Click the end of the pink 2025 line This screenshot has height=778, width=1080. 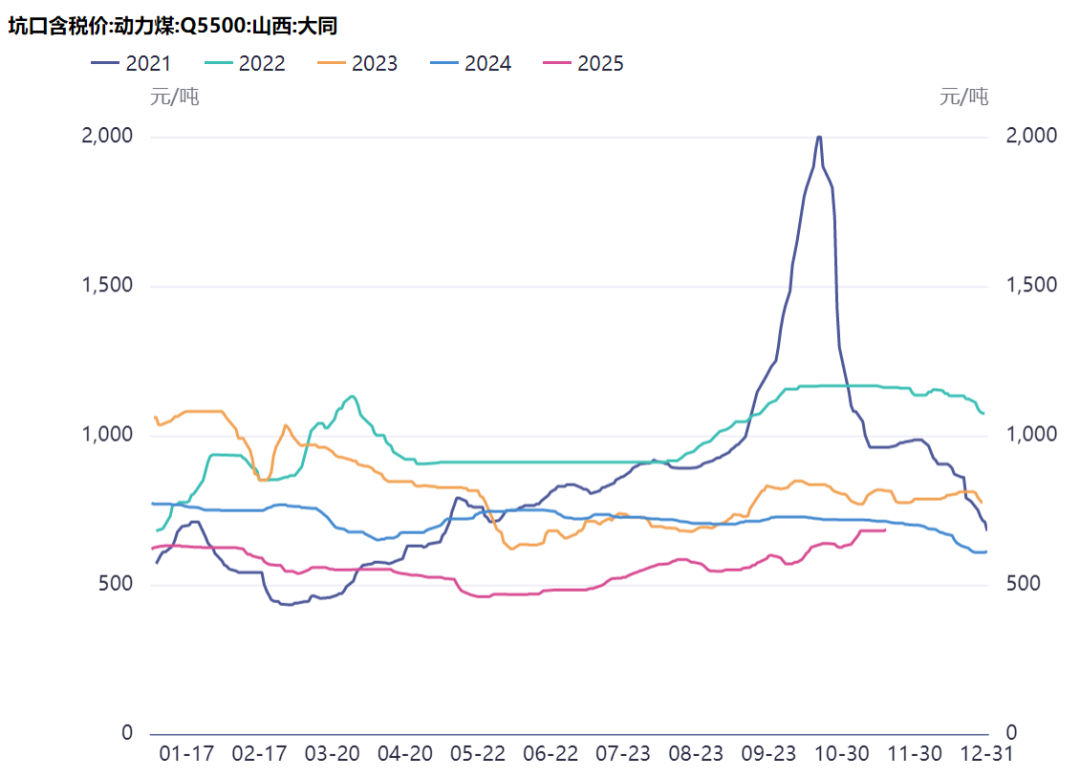pos(885,530)
